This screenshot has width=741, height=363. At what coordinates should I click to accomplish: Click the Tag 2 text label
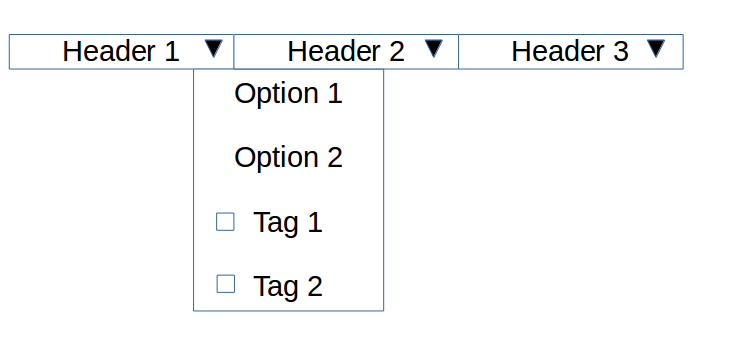pos(288,286)
